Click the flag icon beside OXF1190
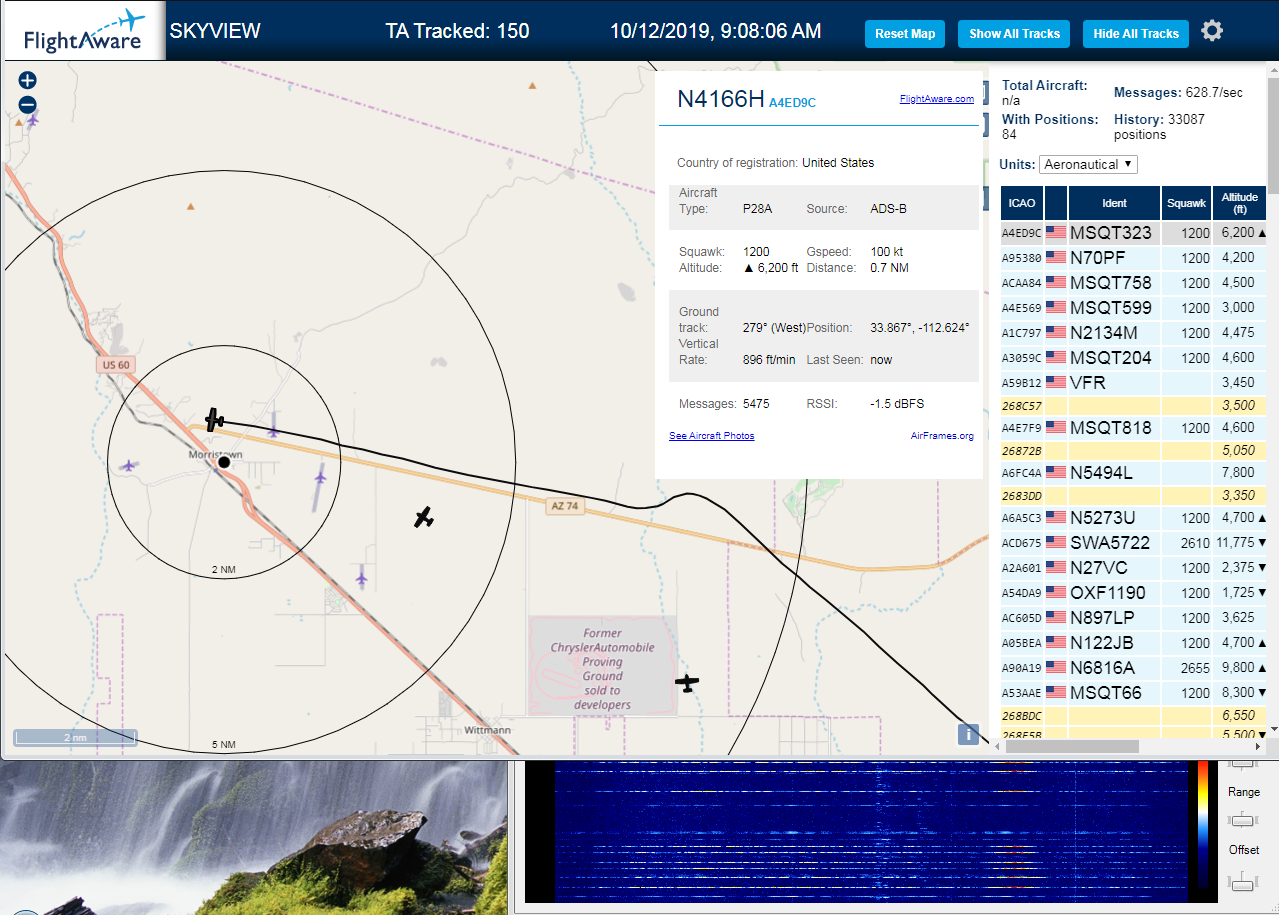 (x=1056, y=592)
